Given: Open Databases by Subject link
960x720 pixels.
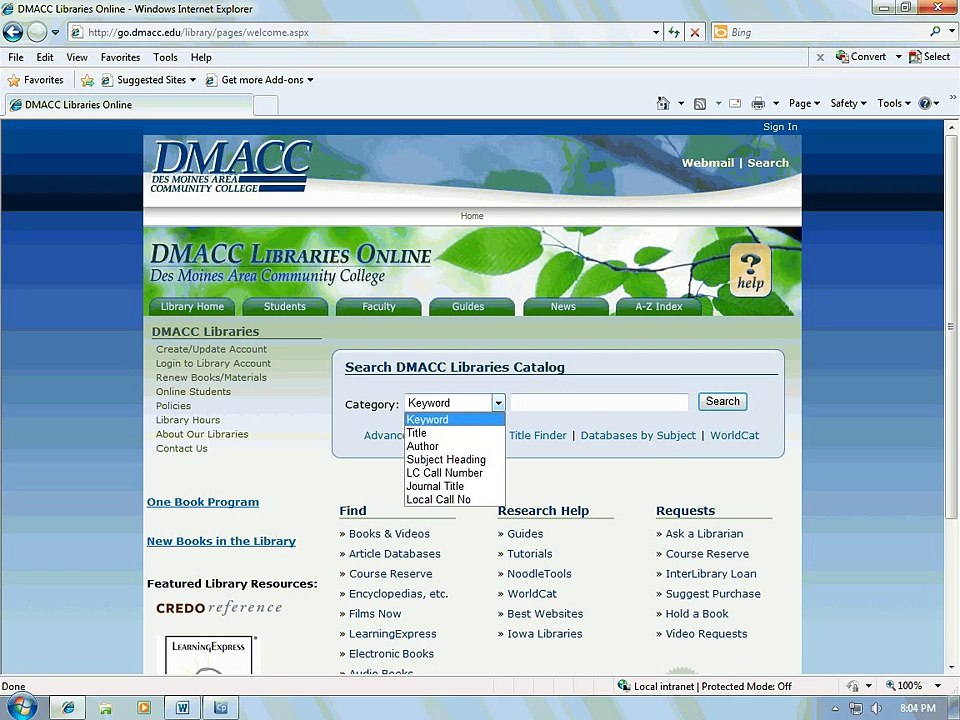Looking at the screenshot, I should (x=638, y=435).
